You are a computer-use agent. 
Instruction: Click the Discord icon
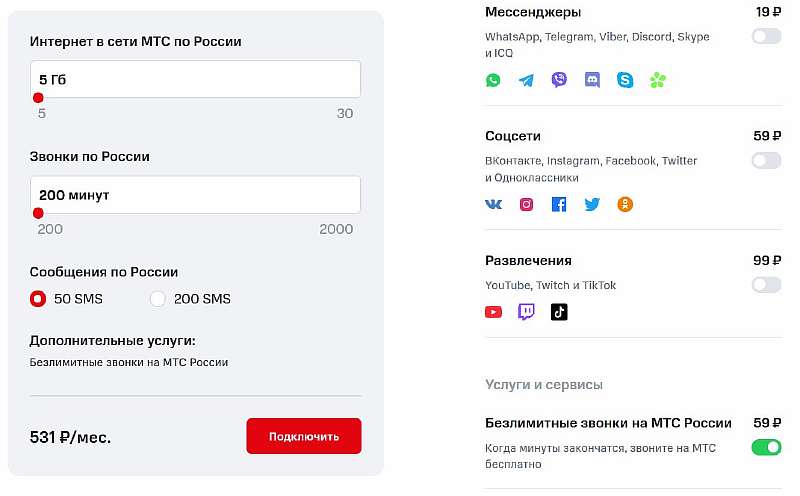tap(592, 80)
